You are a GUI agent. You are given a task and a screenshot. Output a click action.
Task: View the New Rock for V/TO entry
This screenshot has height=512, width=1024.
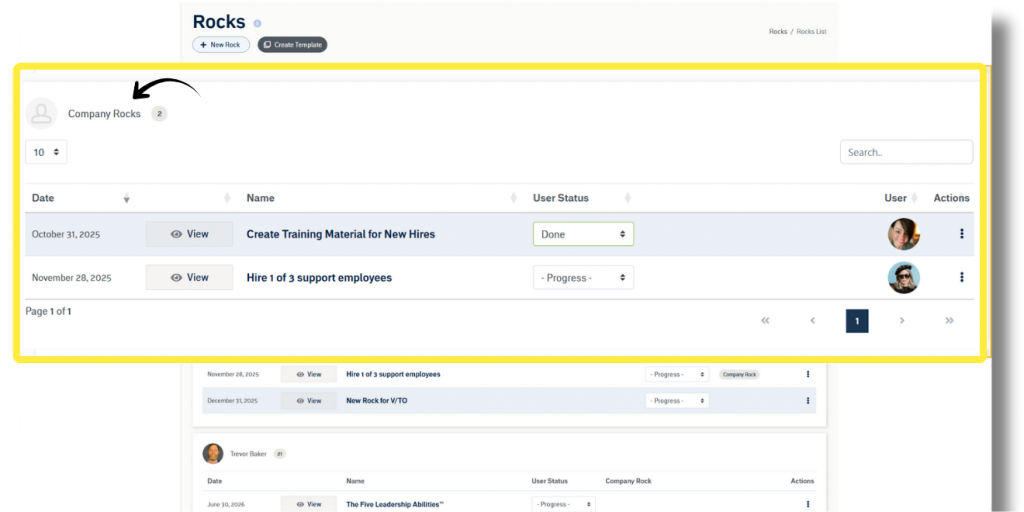click(x=308, y=400)
